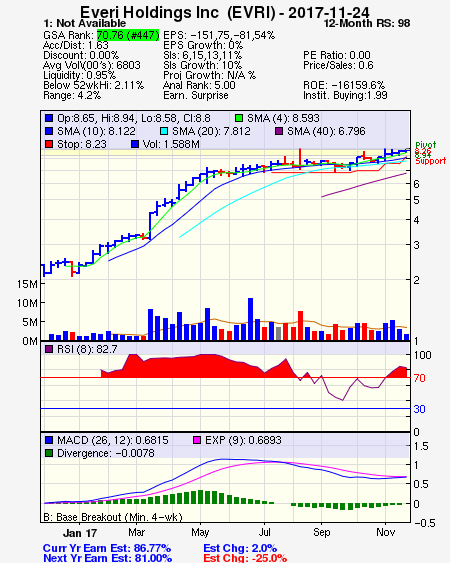Click the red Est Chg: -25.0% text
This screenshot has width=450, height=563.
pyautogui.click(x=245, y=558)
